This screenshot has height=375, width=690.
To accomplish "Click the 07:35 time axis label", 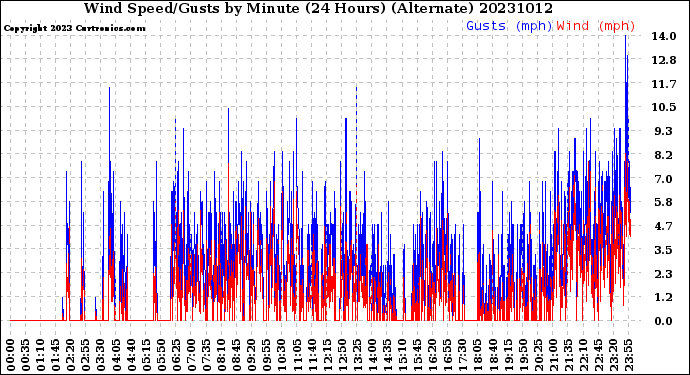I will (x=206, y=355).
